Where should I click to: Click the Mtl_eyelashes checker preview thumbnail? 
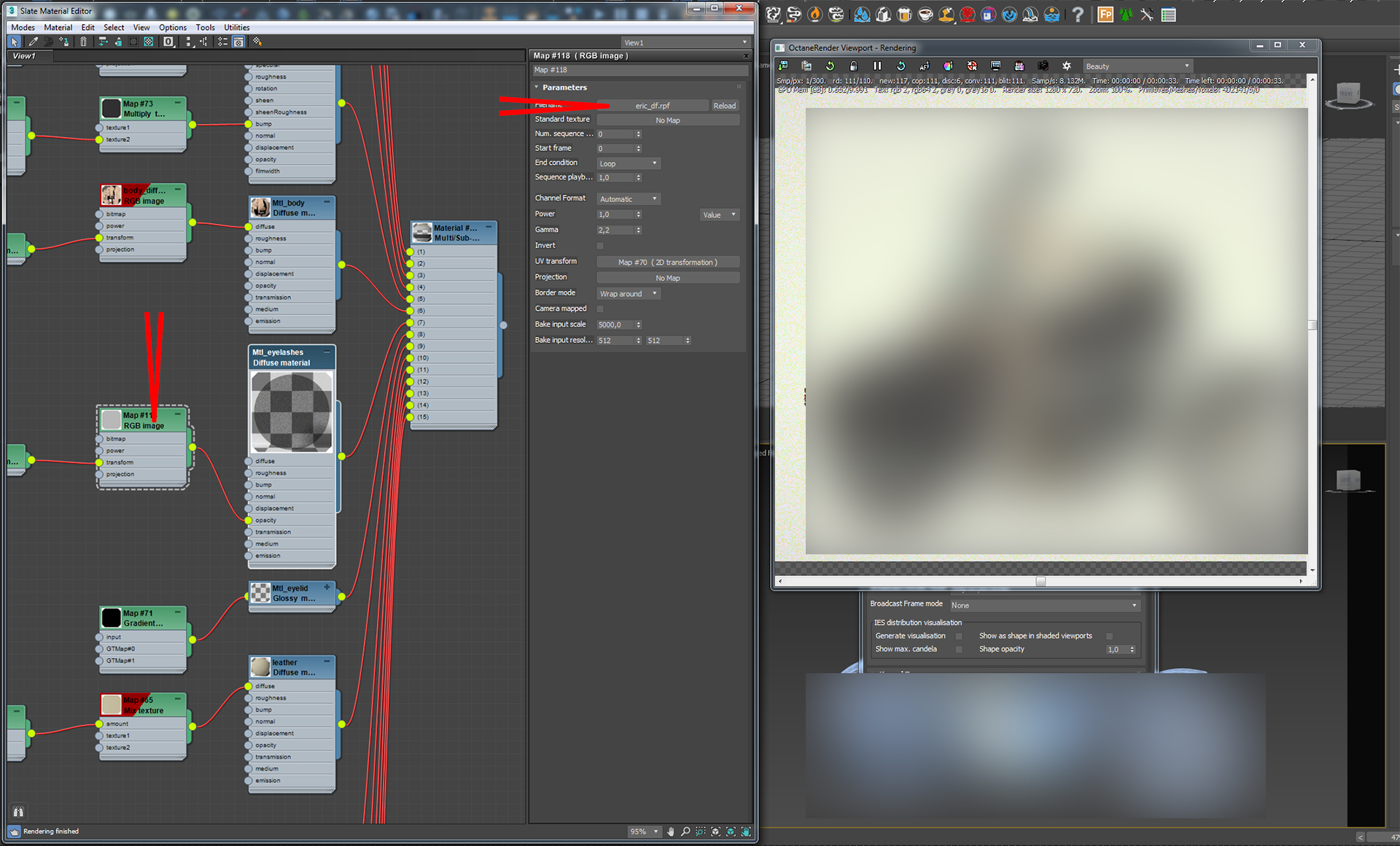(292, 412)
